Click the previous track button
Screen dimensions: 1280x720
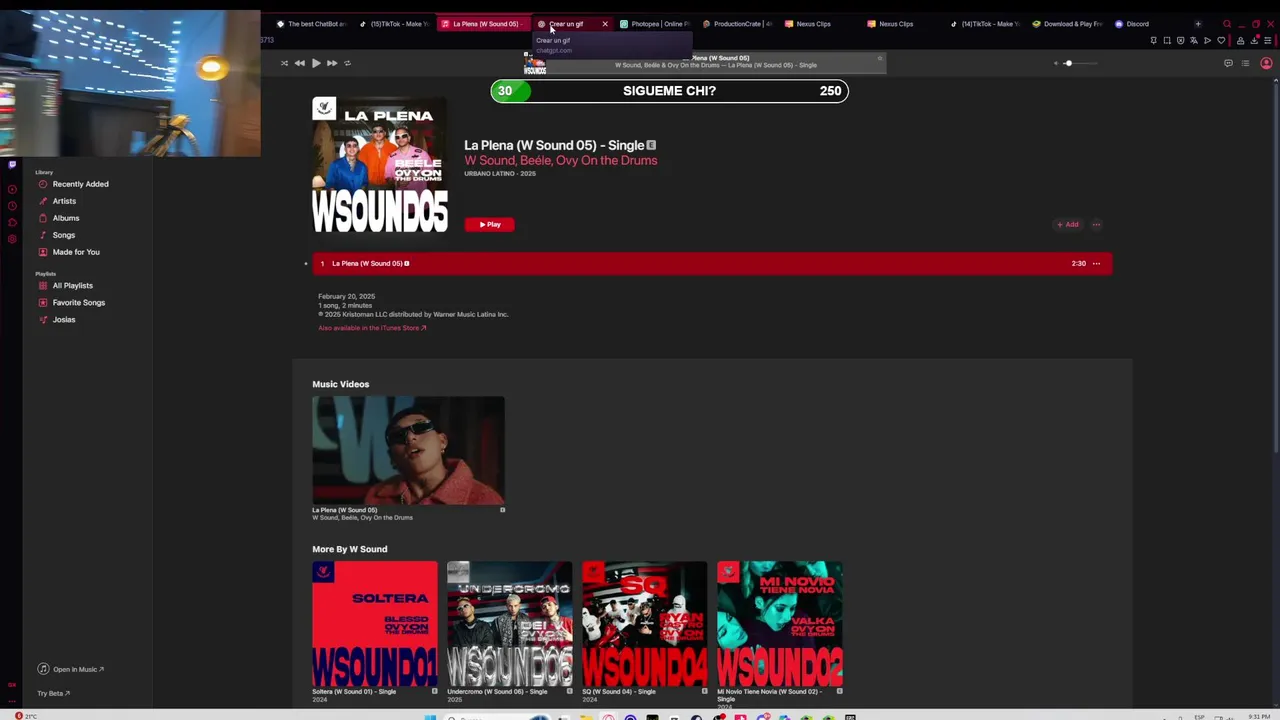click(x=299, y=63)
